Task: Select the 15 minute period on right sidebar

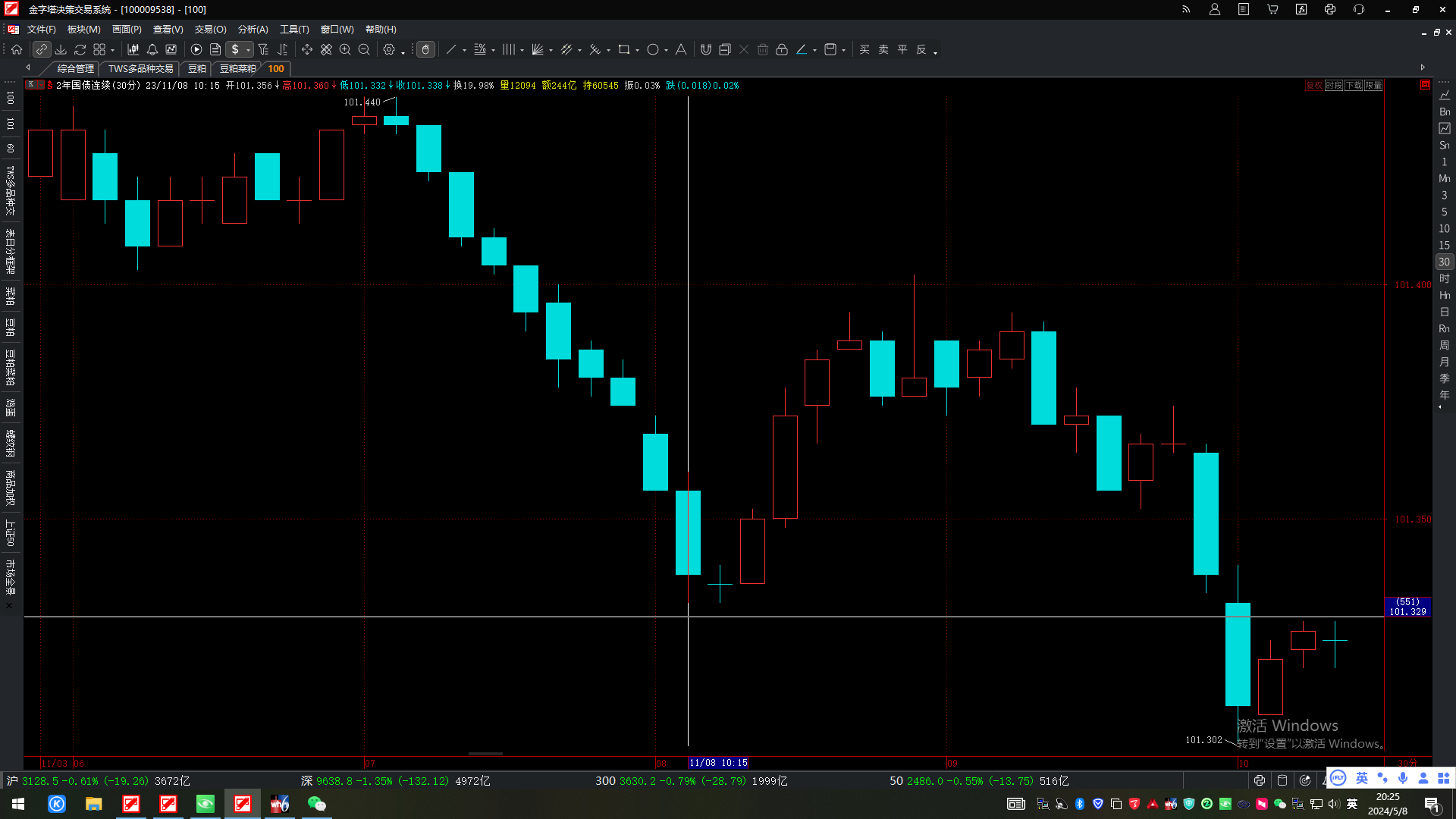Action: point(1444,245)
